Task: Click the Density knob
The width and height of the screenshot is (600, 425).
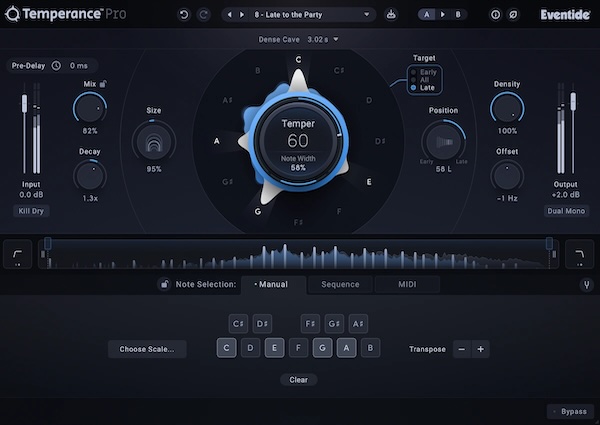Action: click(507, 108)
